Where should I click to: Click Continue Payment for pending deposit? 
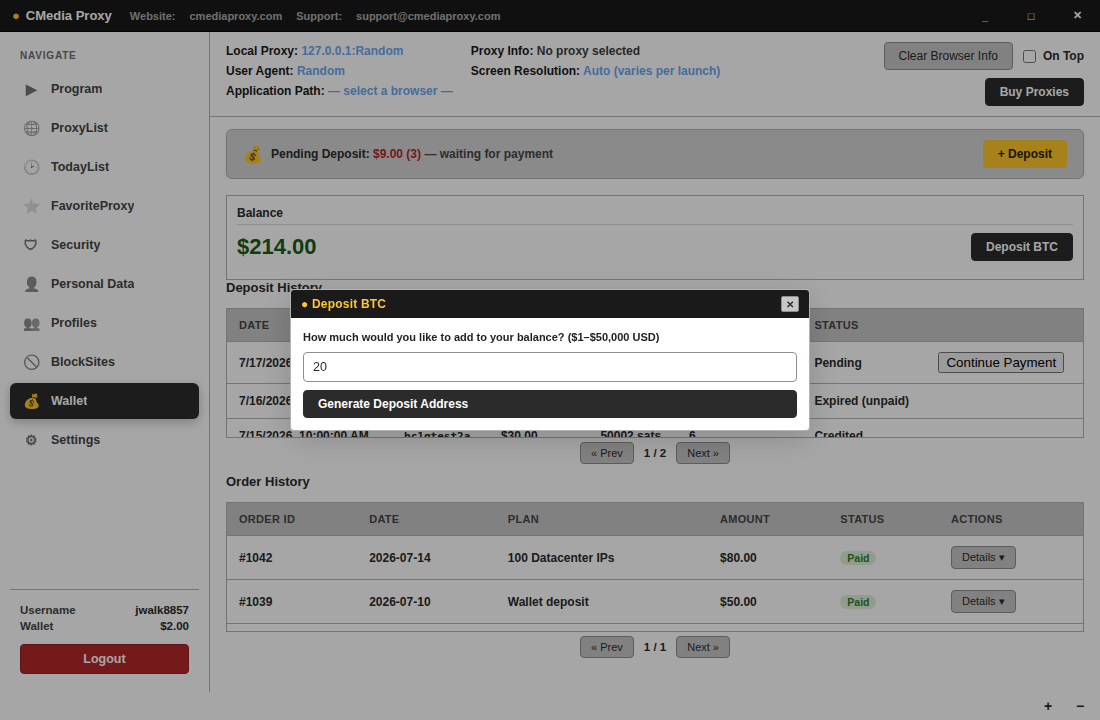point(1000,363)
